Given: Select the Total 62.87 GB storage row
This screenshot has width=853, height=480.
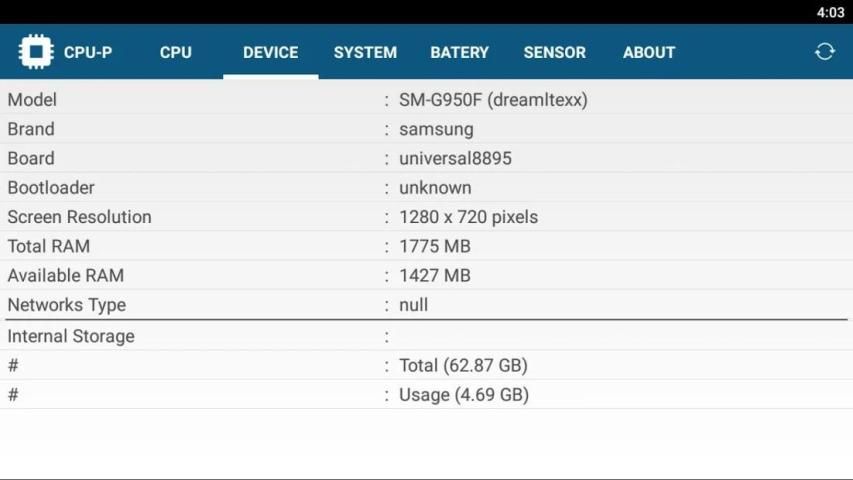Looking at the screenshot, I should 426,365.
